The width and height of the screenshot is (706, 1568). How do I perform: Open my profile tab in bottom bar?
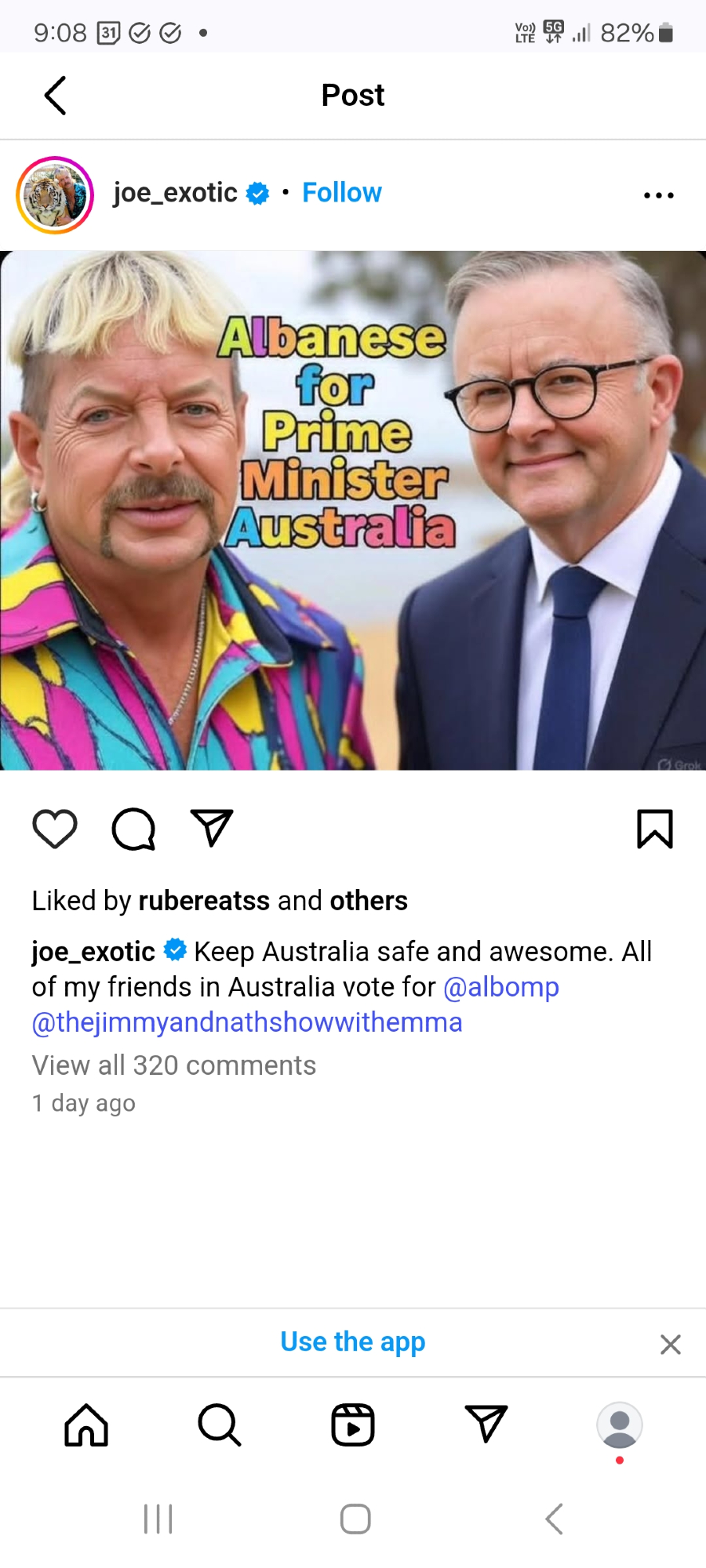620,1425
